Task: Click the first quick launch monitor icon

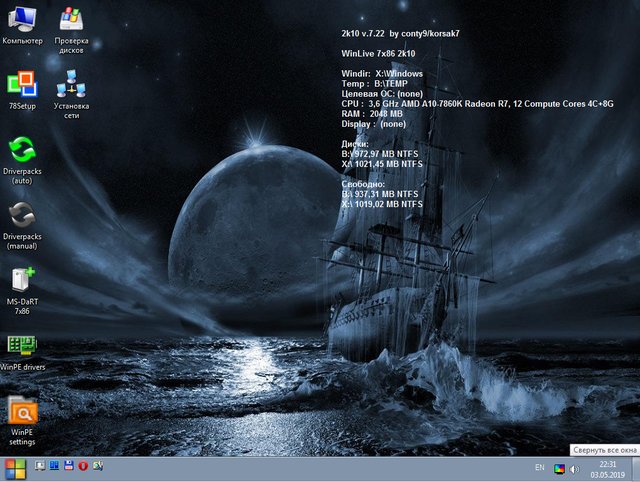Action: 40,467
